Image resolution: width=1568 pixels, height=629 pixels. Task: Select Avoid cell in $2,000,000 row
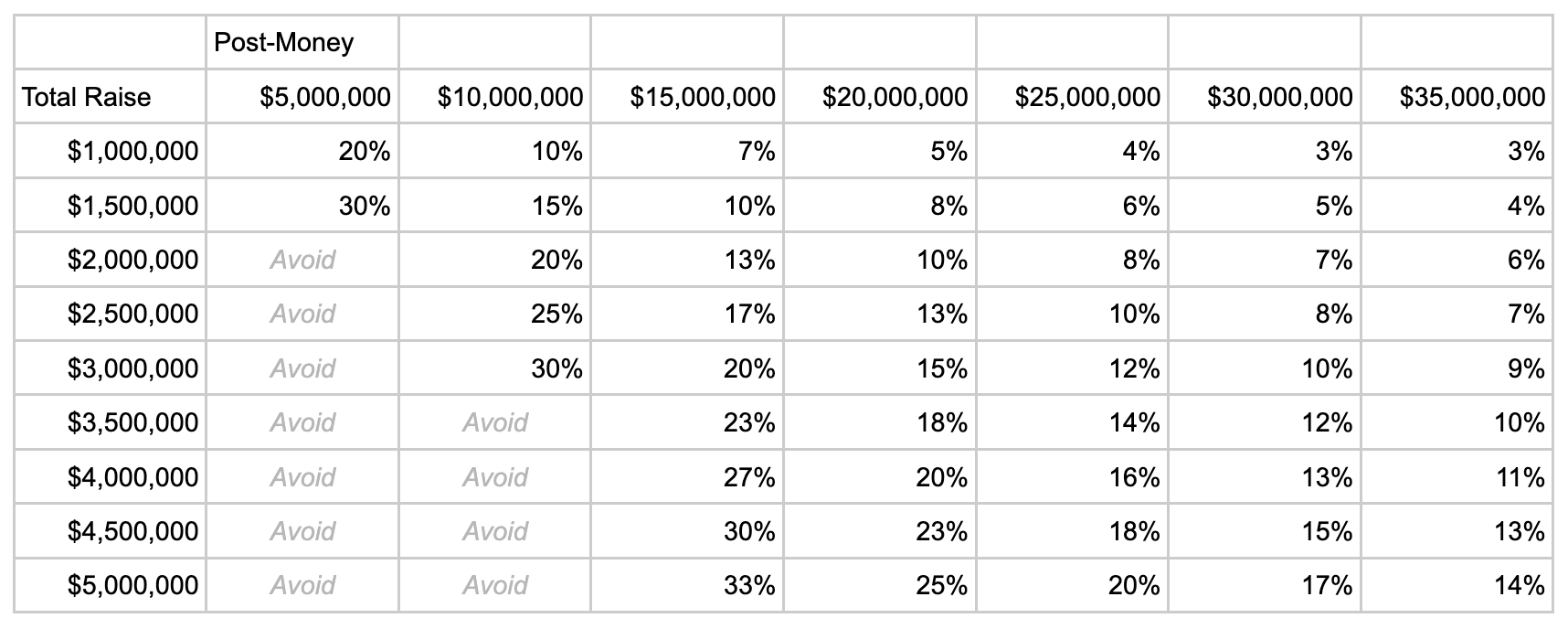302,260
